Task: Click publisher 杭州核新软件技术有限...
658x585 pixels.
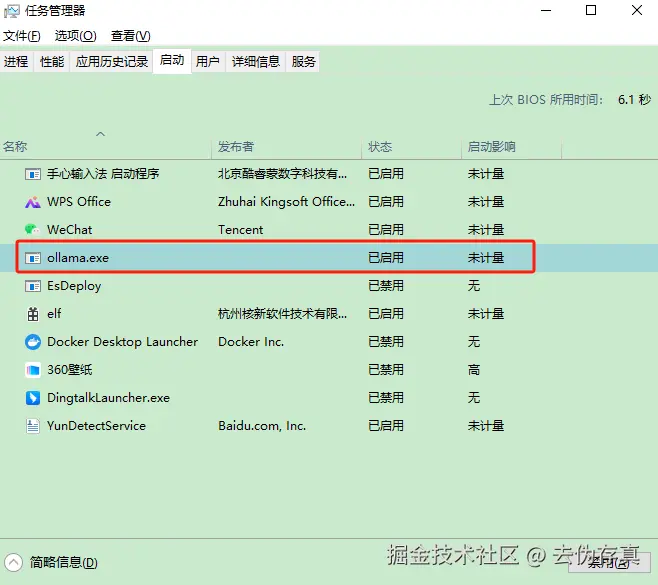Action: pyautogui.click(x=282, y=313)
